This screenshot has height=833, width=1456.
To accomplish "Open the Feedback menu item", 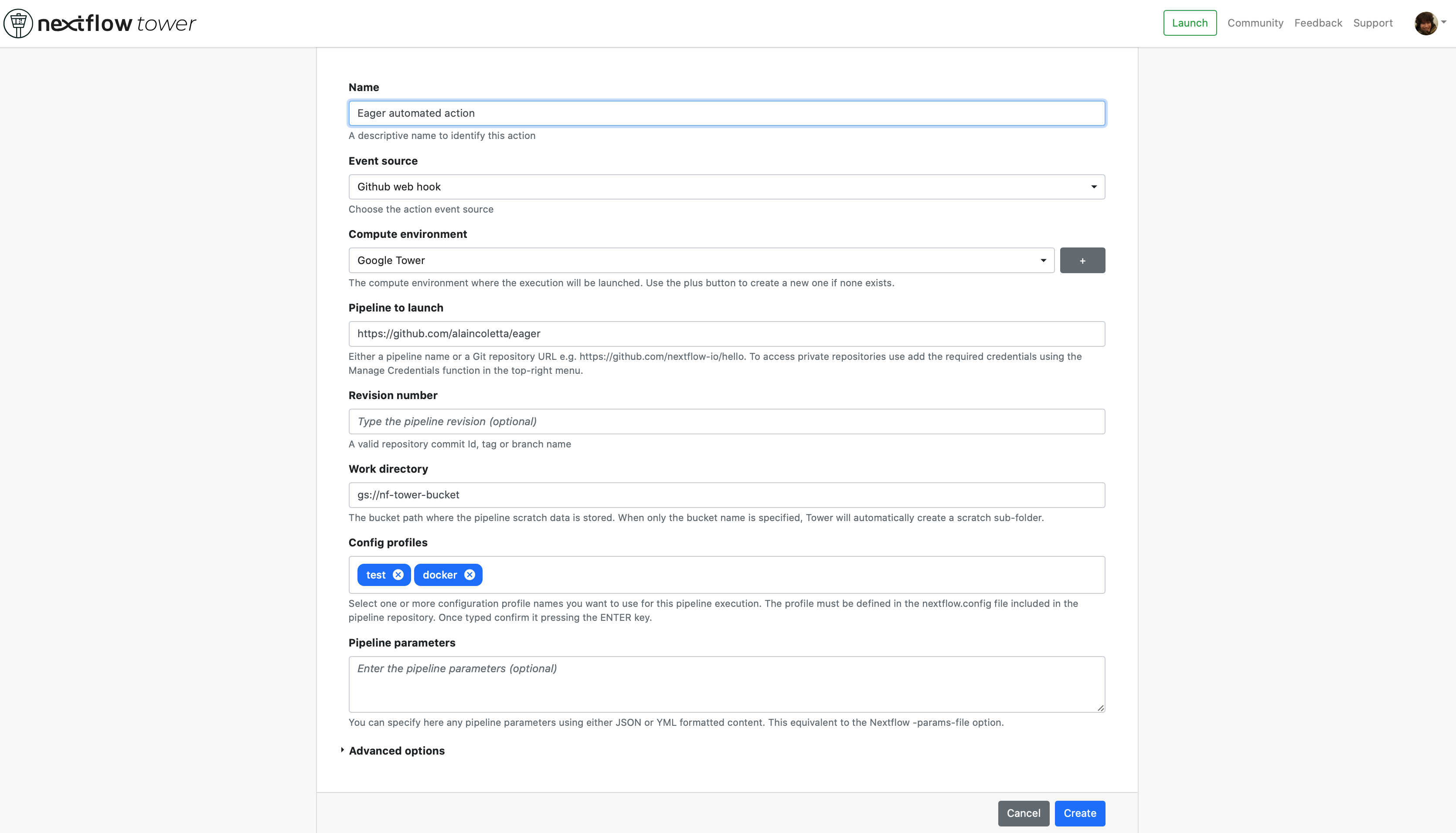I will 1318,23.
